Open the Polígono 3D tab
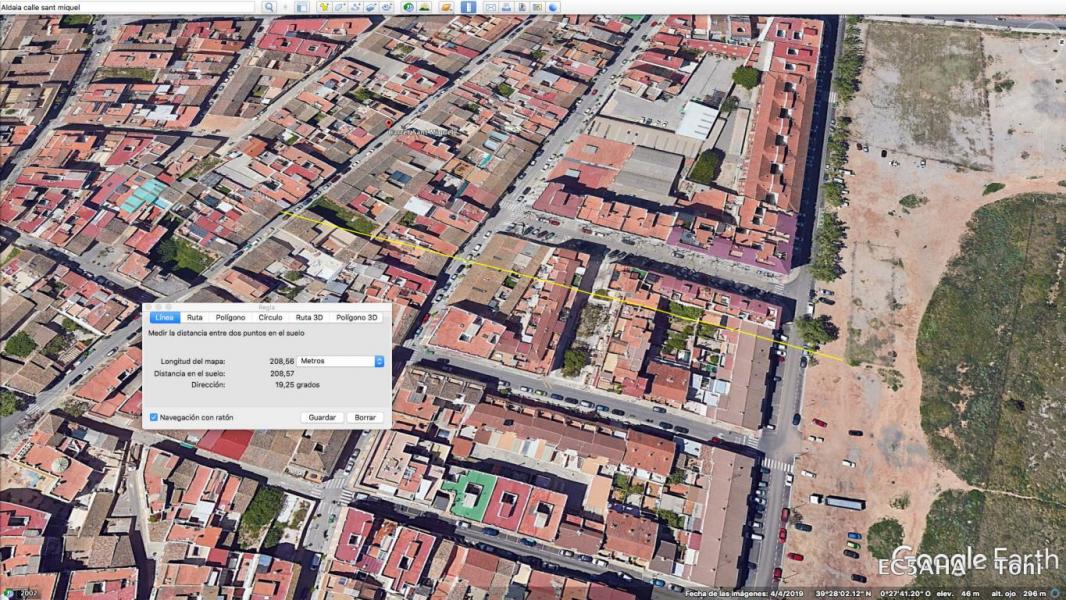The width and height of the screenshot is (1066, 600). click(x=357, y=317)
